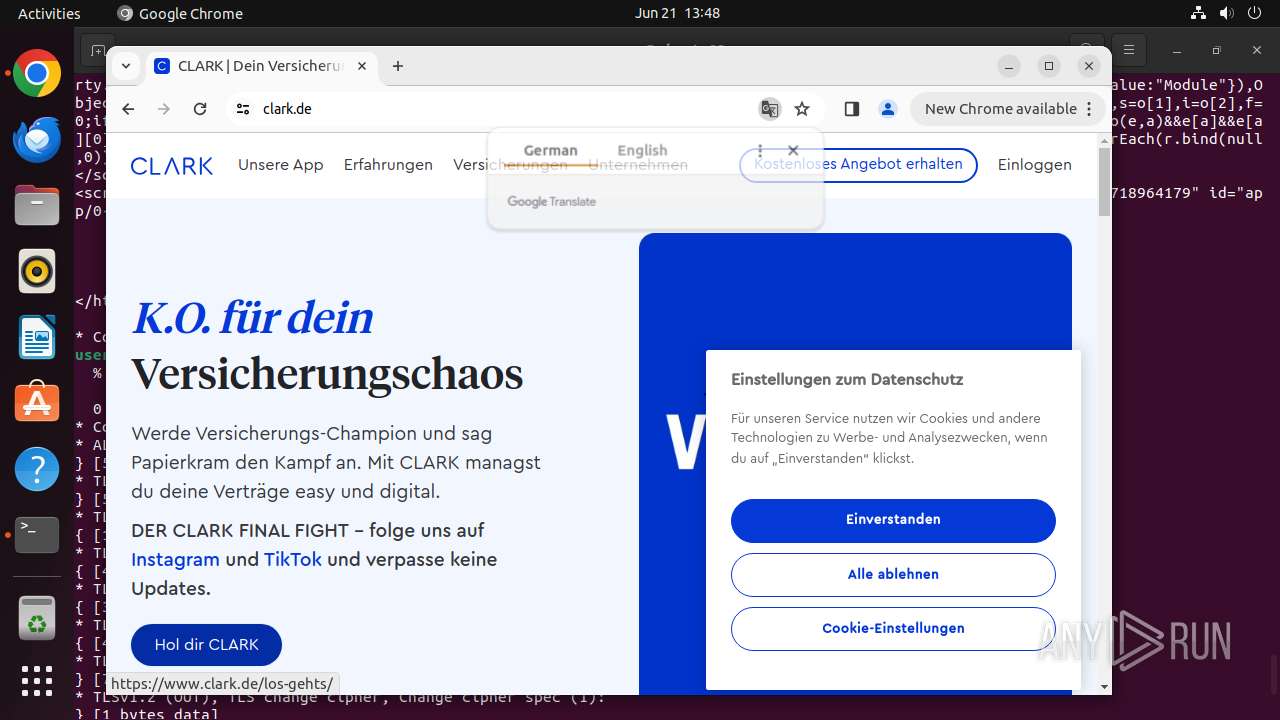1280x720 pixels.
Task: Select the CLARK browser tab
Action: pos(262,66)
